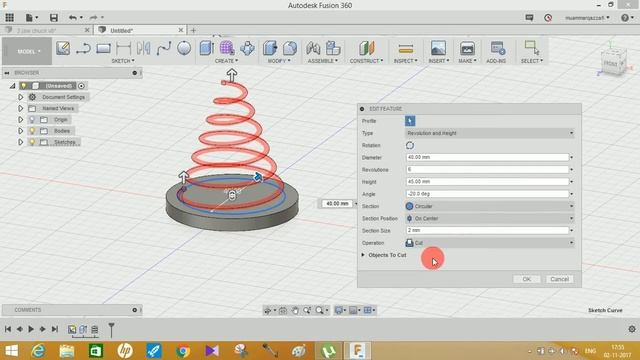Toggle visibility bulb of Unsaved component
640x360 pixels.
point(24,86)
